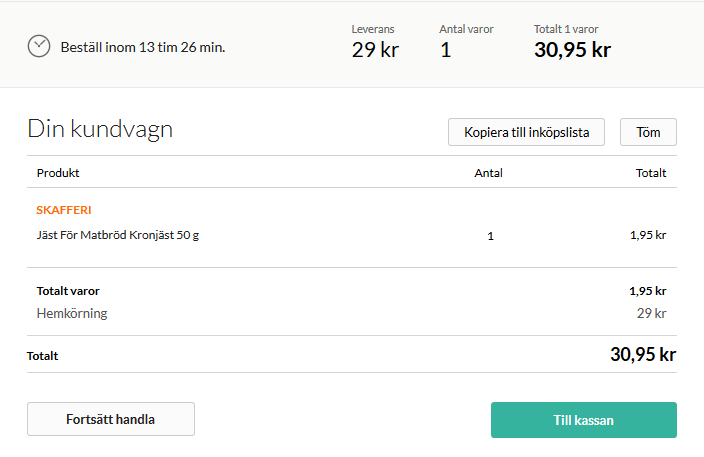This screenshot has height=457, width=704.
Task: Click the Produkt column header
Action: click(58, 173)
